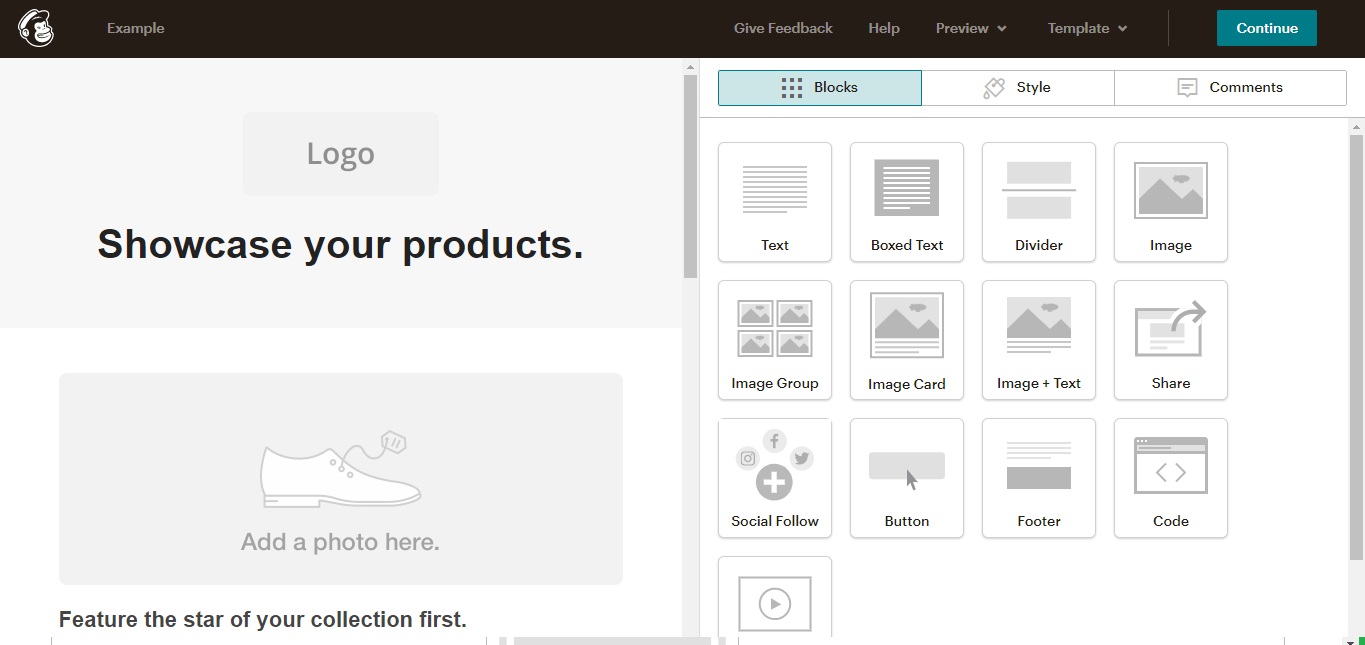Screen dimensions: 1365x645
Task: Expand the Template dropdown menu
Action: point(1087,28)
